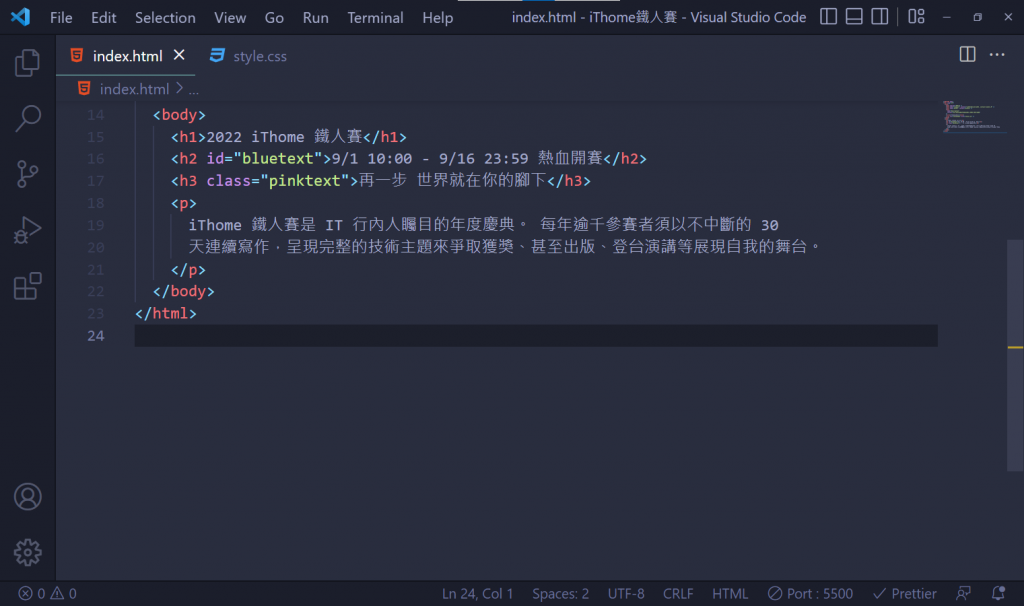Open the Edit menu
The height and width of the screenshot is (606, 1024).
104,18
